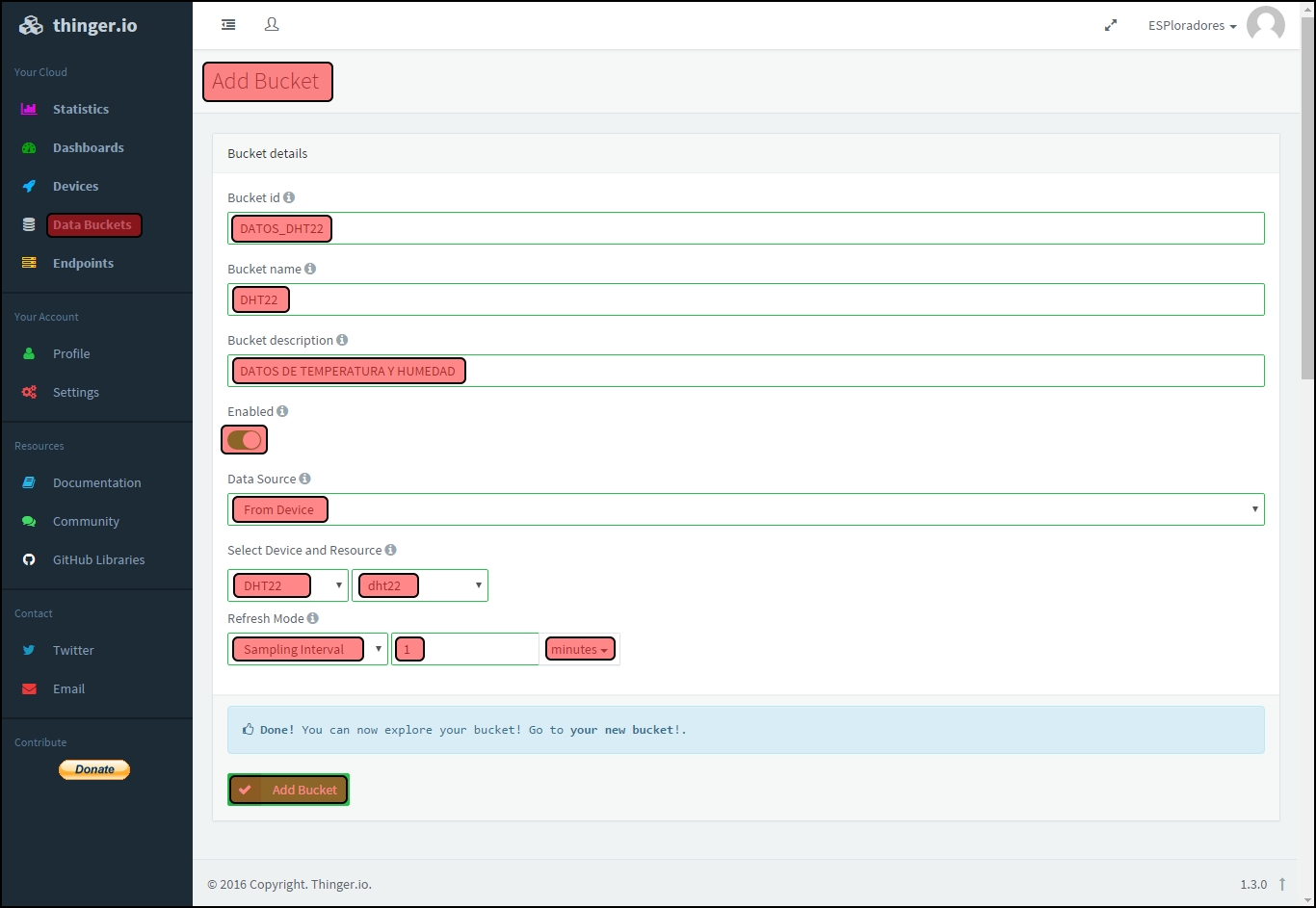This screenshot has height=908, width=1316.
Task: Click info icon next to Bucket description
Action: pos(342,340)
